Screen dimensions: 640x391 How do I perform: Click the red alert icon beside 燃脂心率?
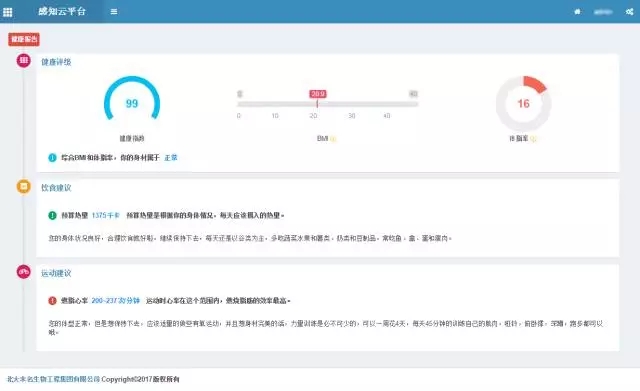point(52,301)
